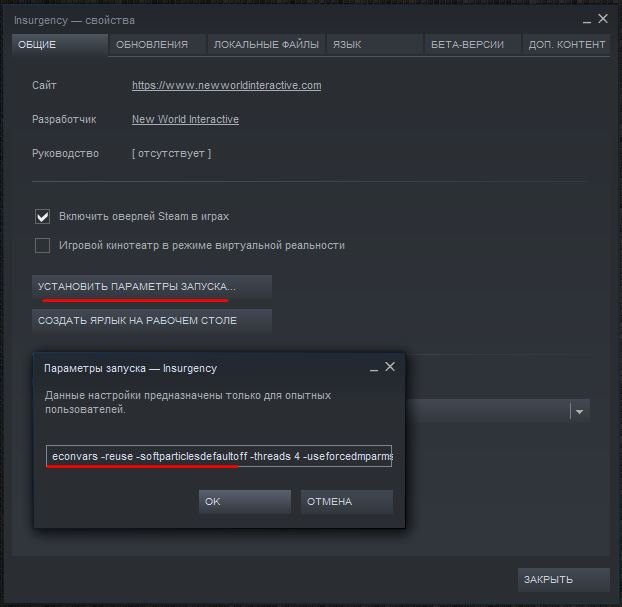Viewport: 622px width, 607px height.
Task: Click СОЗДАТЬ ЯРЛЫК НА РАБОЧЕМ СТОЛЕ button
Action: click(152, 321)
